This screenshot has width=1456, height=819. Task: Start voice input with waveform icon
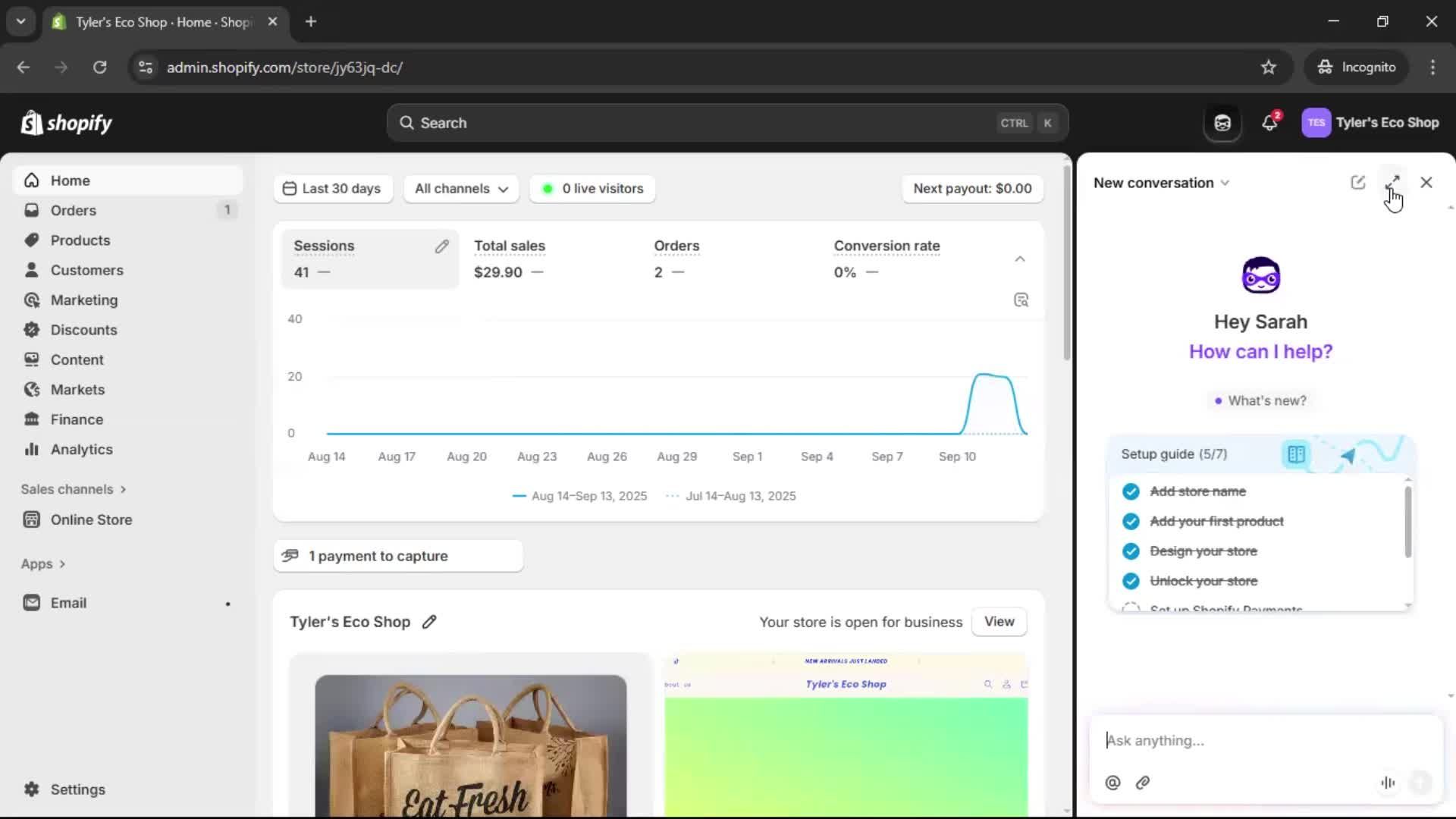pyautogui.click(x=1388, y=783)
